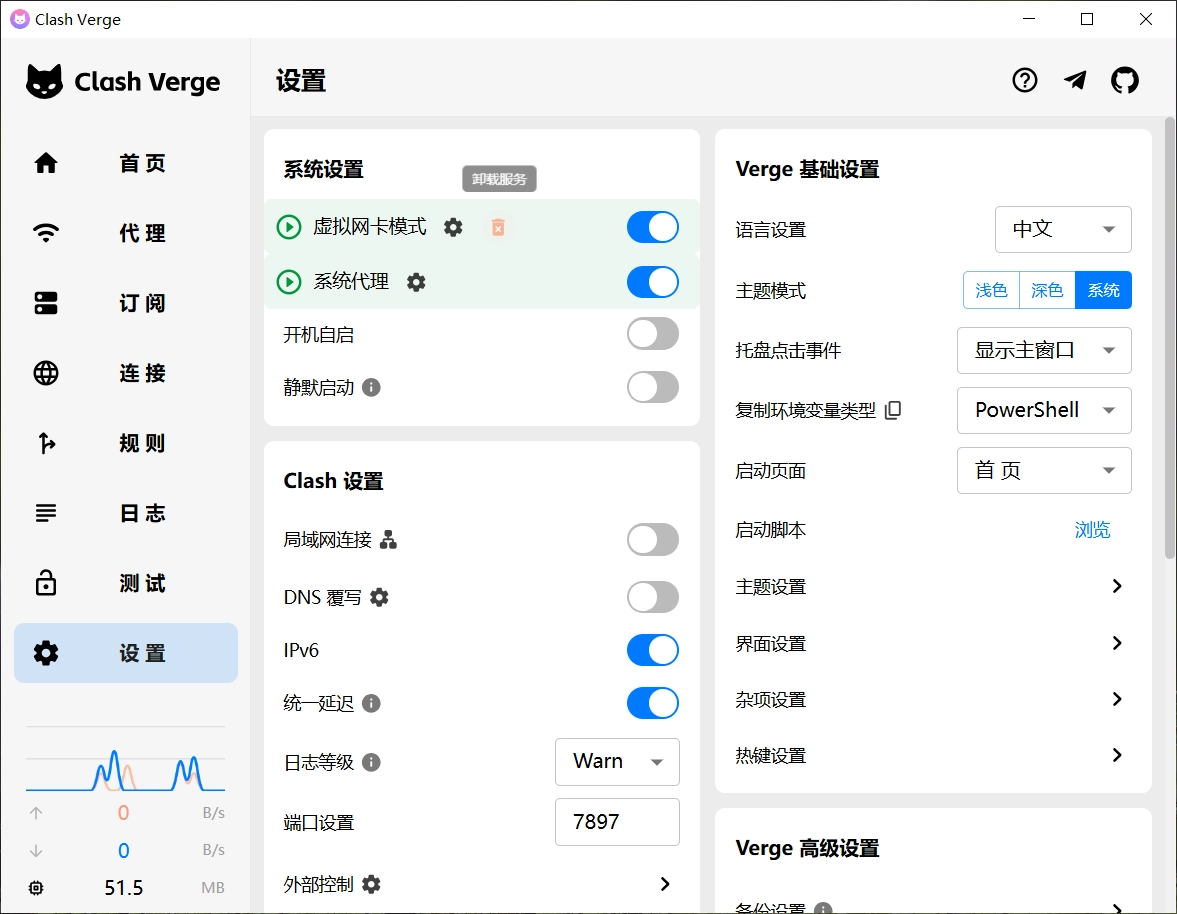The image size is (1177, 914).
Task: Open the help documentation icon
Action: [x=1025, y=80]
